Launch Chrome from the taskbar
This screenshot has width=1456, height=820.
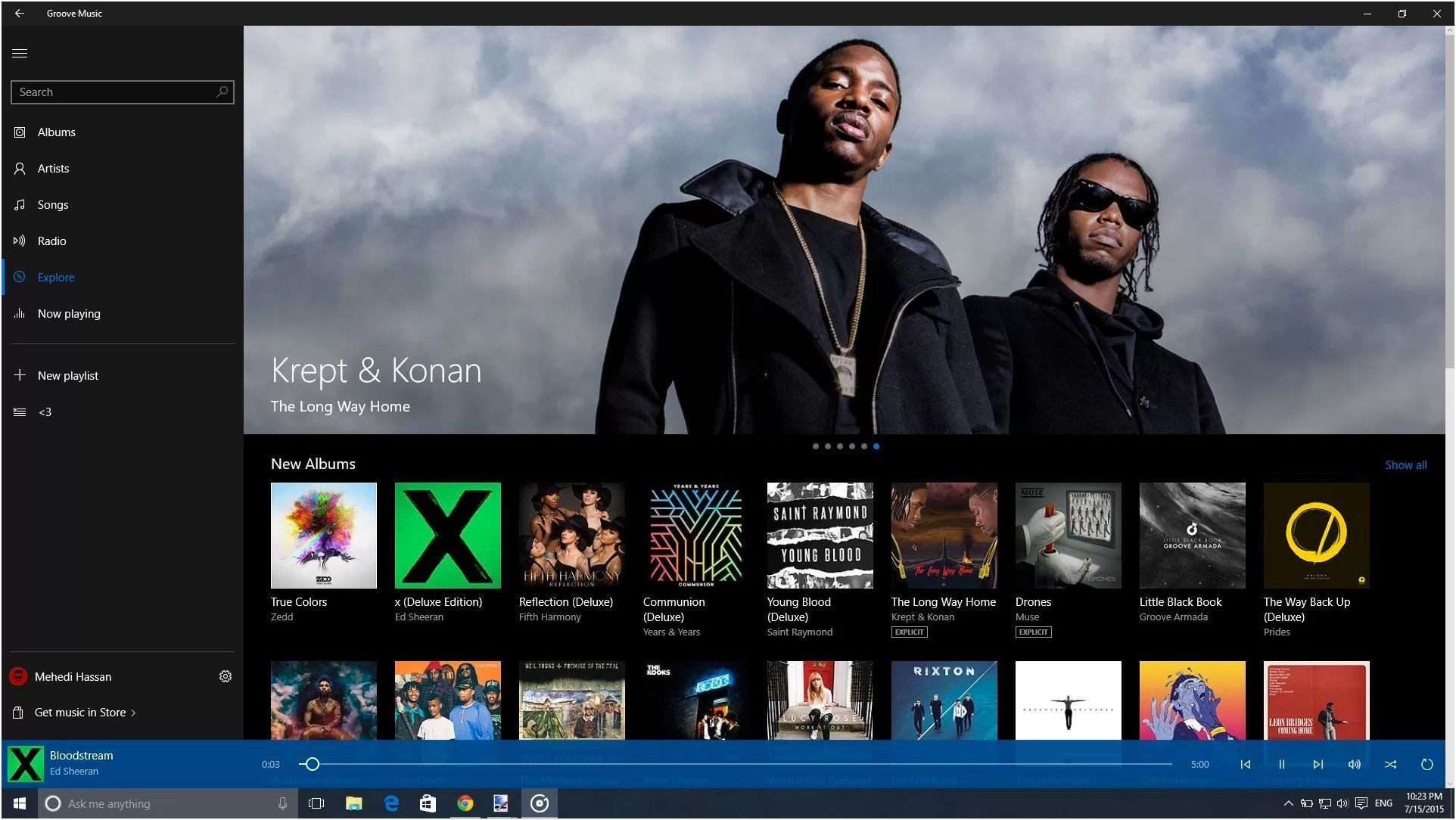tap(465, 803)
